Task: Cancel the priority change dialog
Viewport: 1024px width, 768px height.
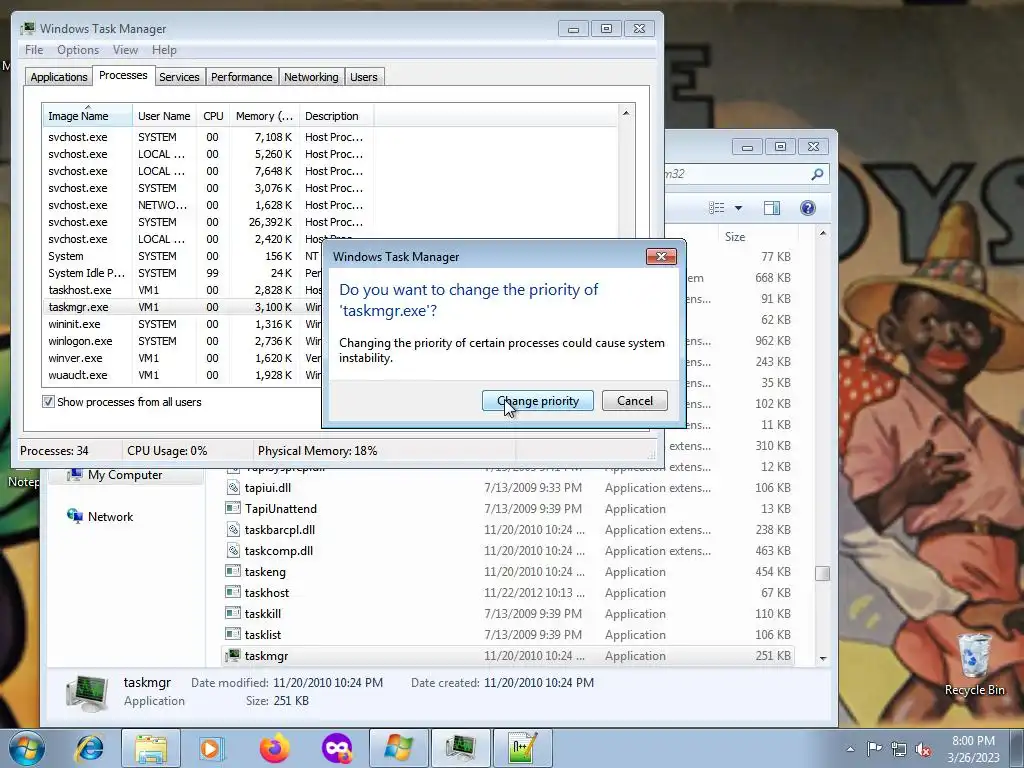Action: tap(634, 400)
